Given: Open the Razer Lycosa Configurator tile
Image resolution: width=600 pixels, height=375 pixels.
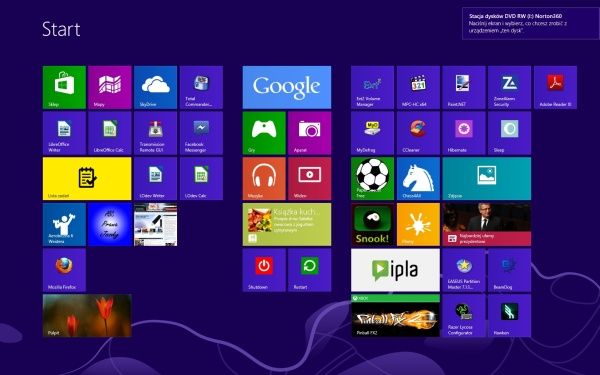Looking at the screenshot, I should pyautogui.click(x=464, y=316).
